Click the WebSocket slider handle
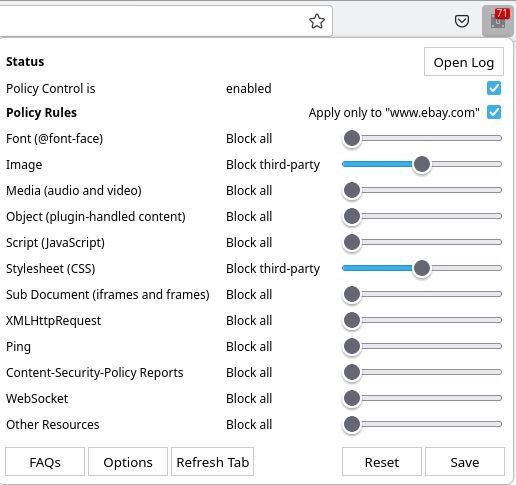Viewport: 516px width, 485px height. [352, 398]
